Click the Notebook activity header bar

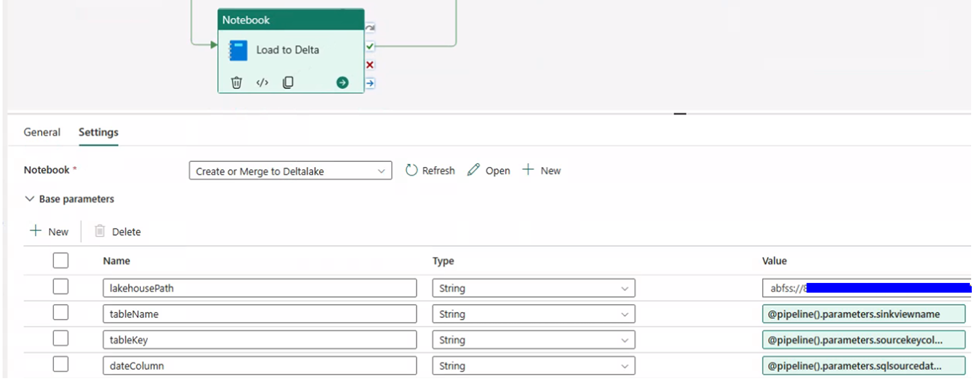[x=291, y=19]
